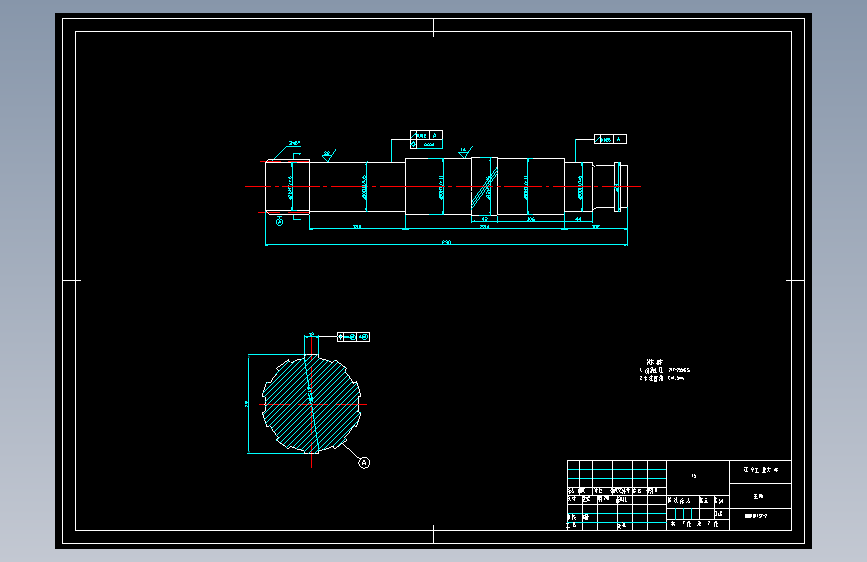Select the surface roughness triangle above the shaft center
The height and width of the screenshot is (562, 867).
click(466, 152)
